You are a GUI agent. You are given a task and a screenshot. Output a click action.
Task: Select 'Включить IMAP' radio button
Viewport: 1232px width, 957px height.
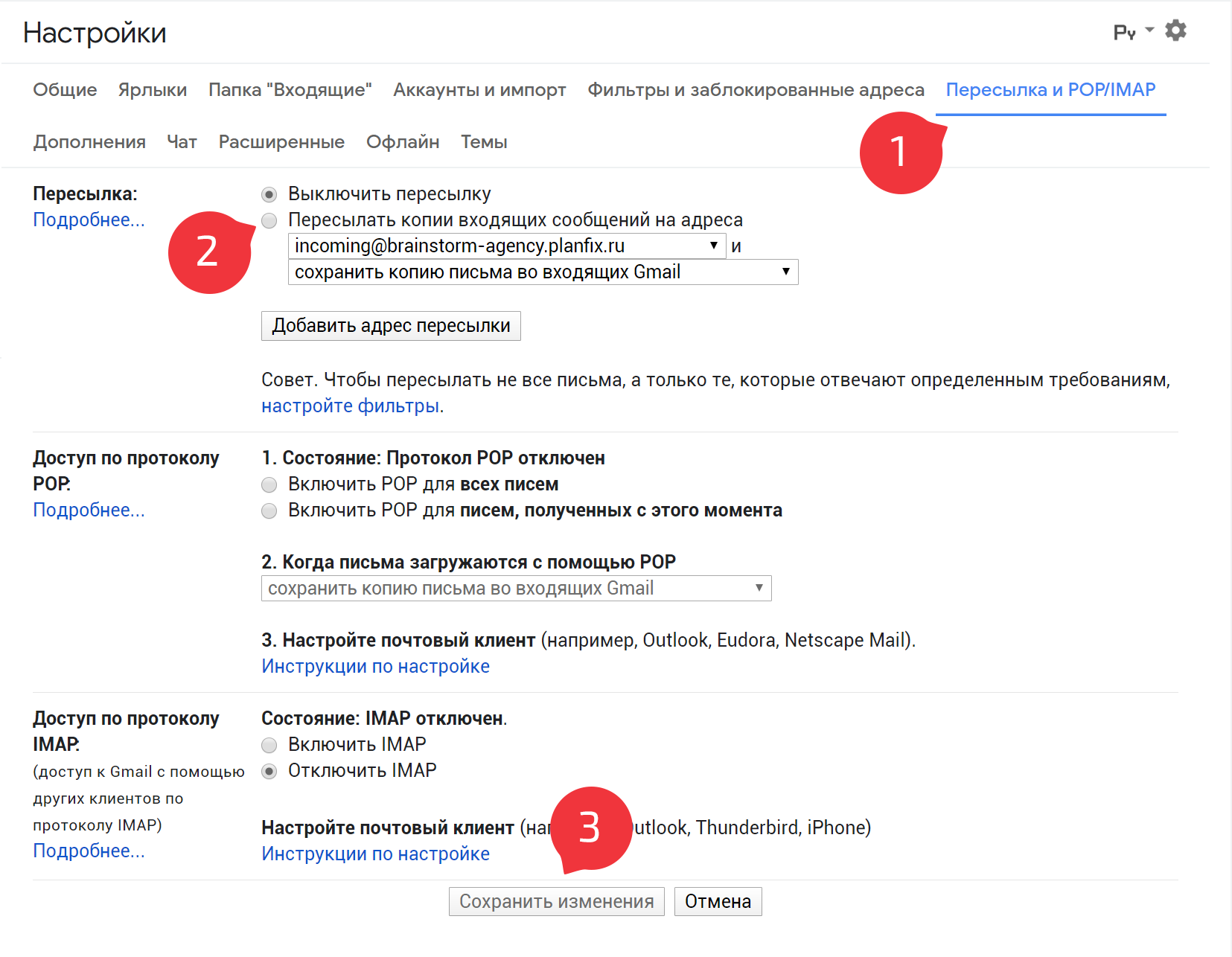click(269, 745)
